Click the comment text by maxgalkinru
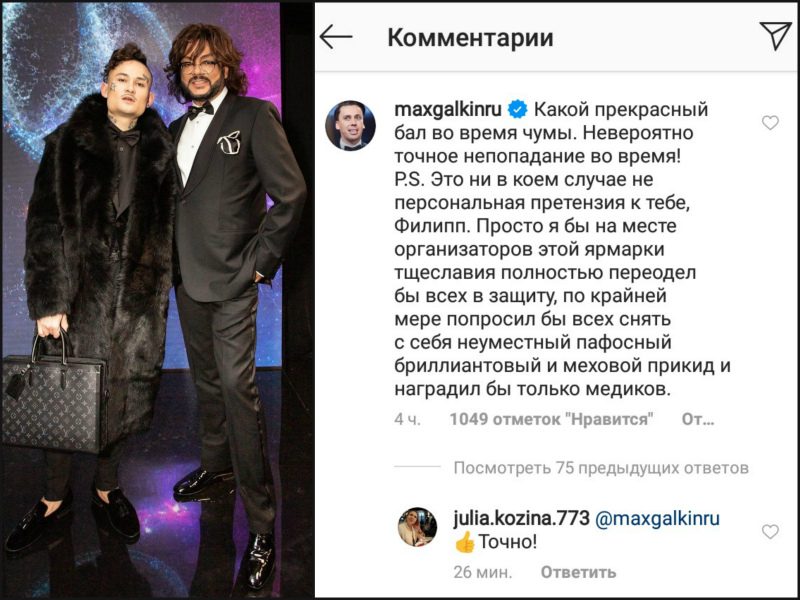Viewport: 800px width, 600px height. tap(559, 249)
